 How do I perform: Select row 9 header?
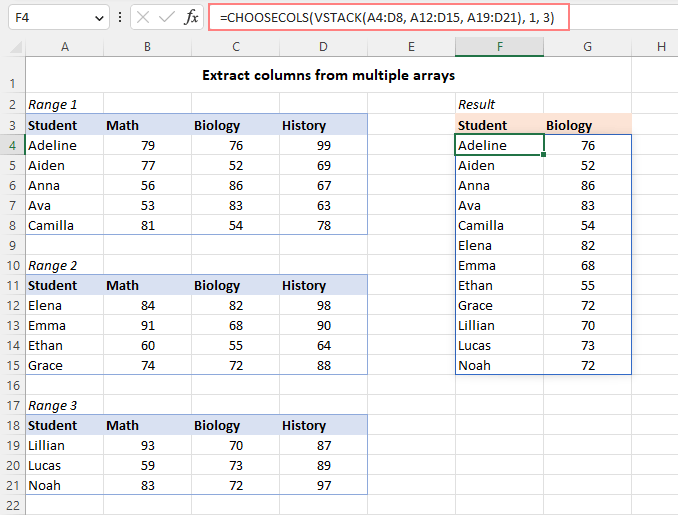(13, 246)
